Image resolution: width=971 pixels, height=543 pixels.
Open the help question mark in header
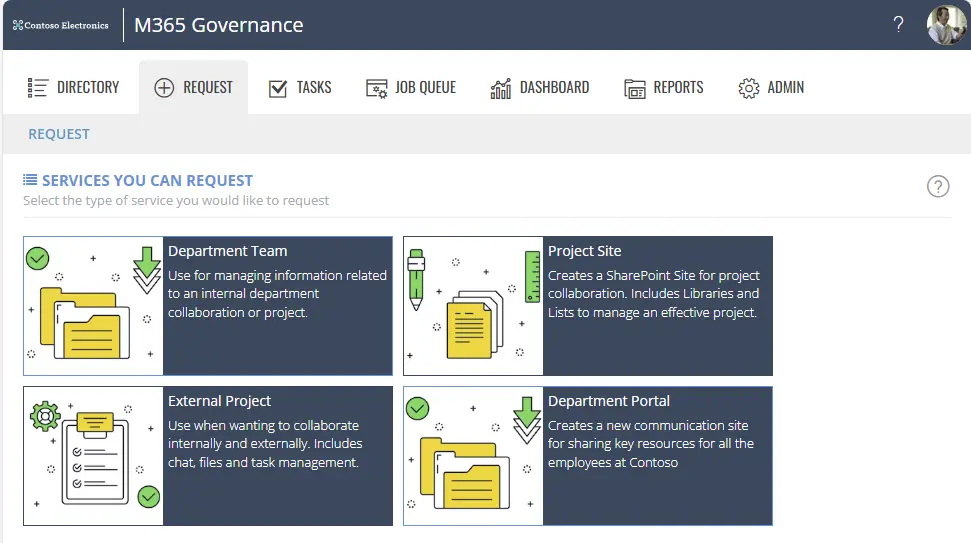(898, 25)
